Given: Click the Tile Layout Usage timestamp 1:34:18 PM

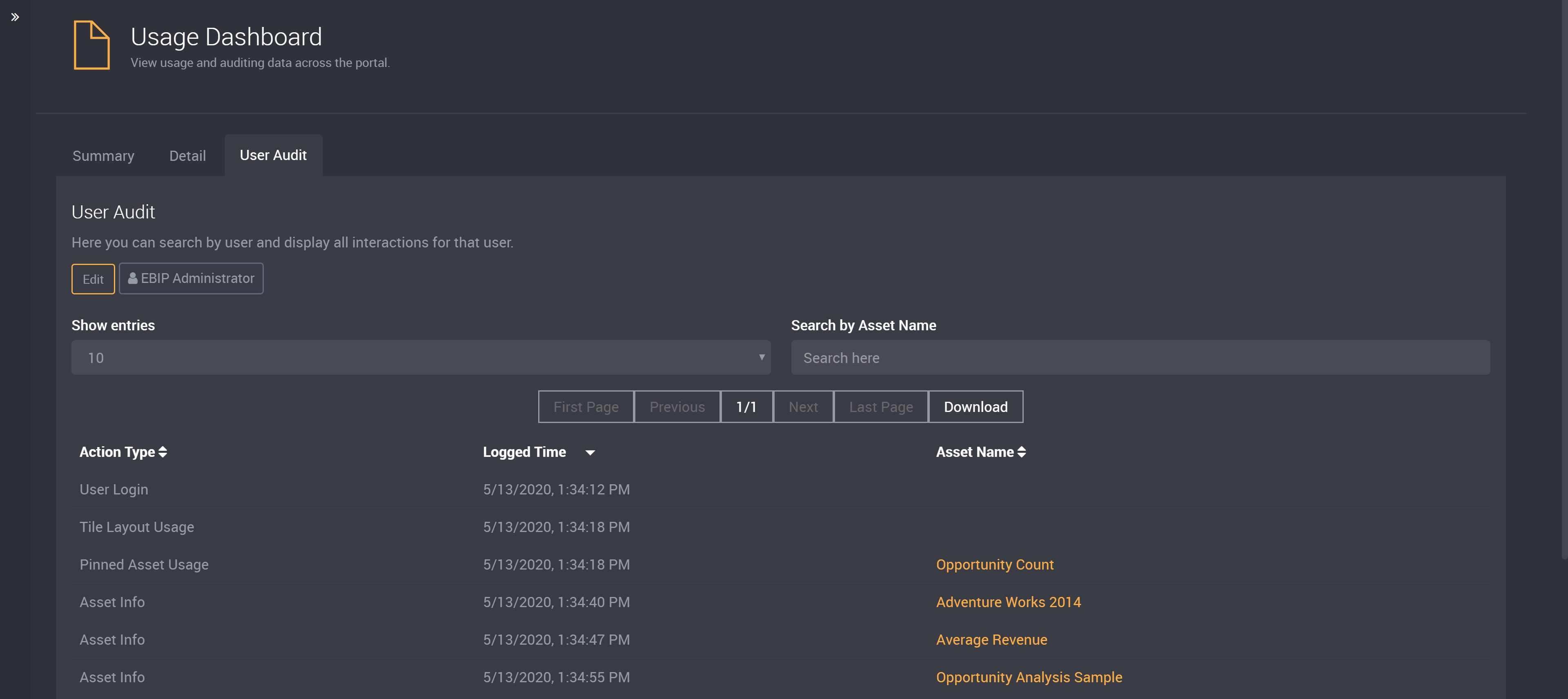Looking at the screenshot, I should [556, 527].
